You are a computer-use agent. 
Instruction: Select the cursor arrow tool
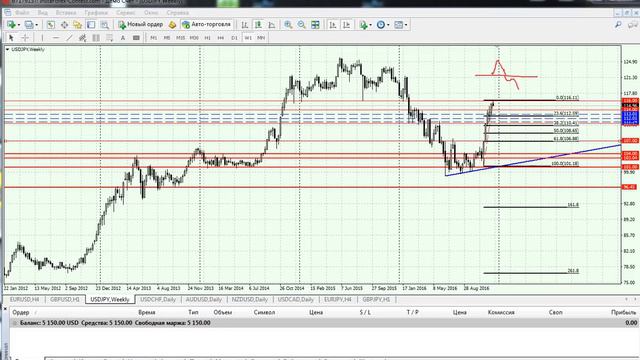(11, 38)
